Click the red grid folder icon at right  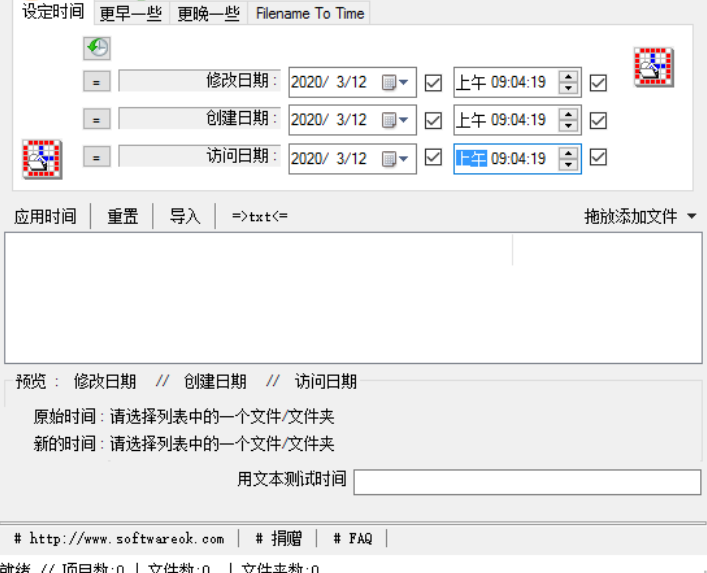[653, 67]
